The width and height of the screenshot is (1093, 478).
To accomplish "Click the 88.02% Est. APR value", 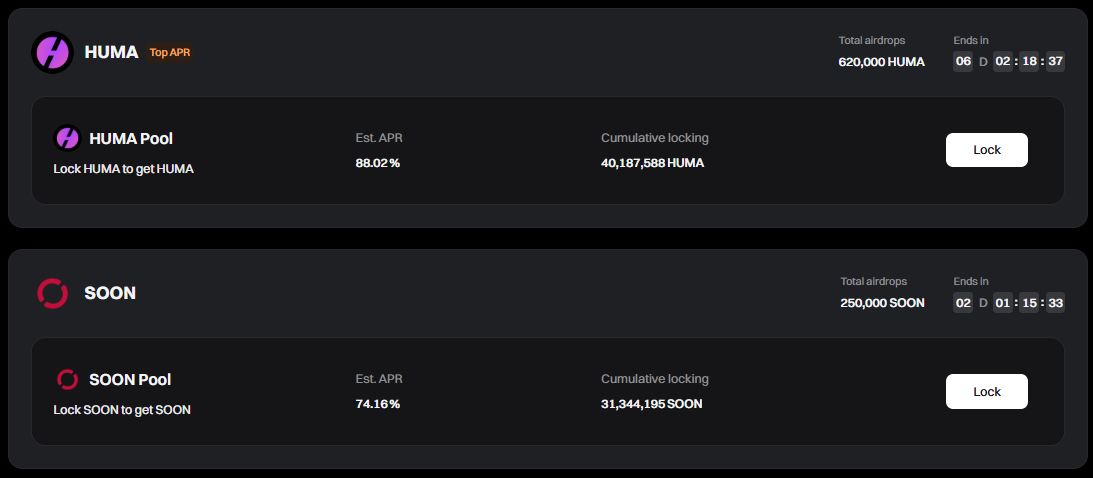I will coord(378,163).
